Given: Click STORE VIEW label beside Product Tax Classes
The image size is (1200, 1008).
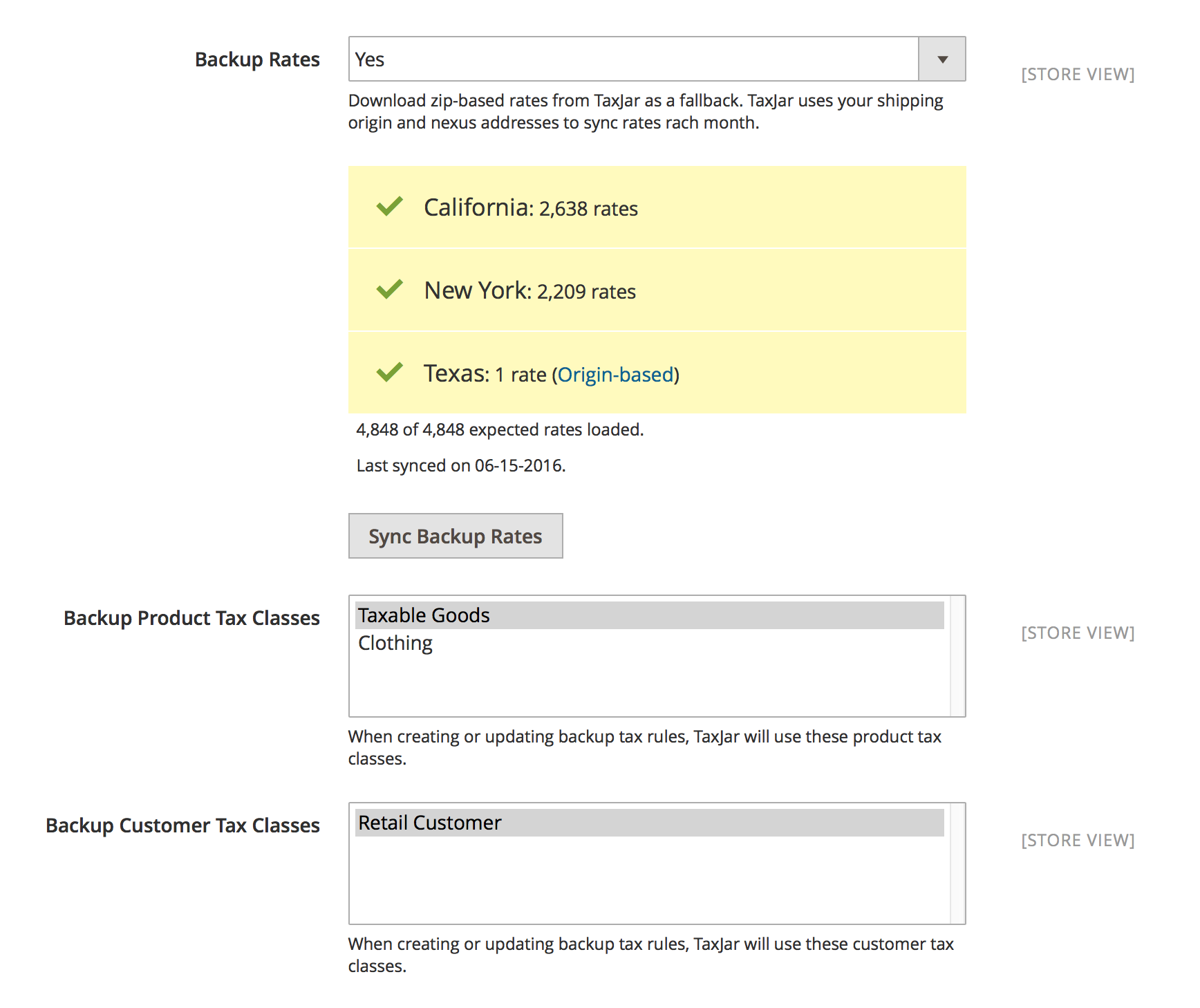Looking at the screenshot, I should tap(1078, 633).
